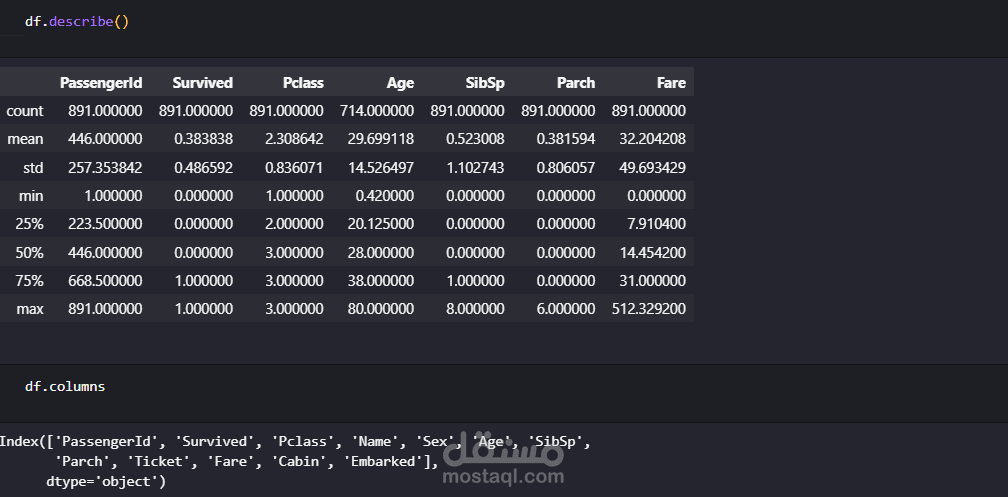1008x497 pixels.
Task: Select the max row label
Action: (29, 309)
